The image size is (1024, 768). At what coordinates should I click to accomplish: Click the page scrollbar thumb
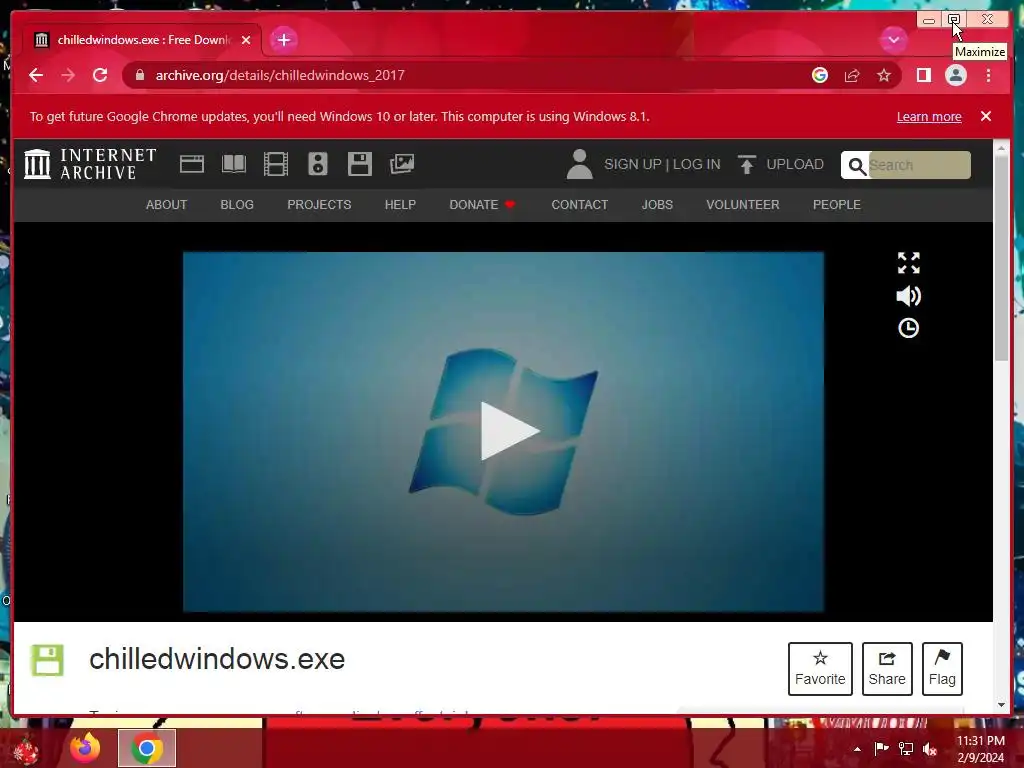click(x=1002, y=258)
